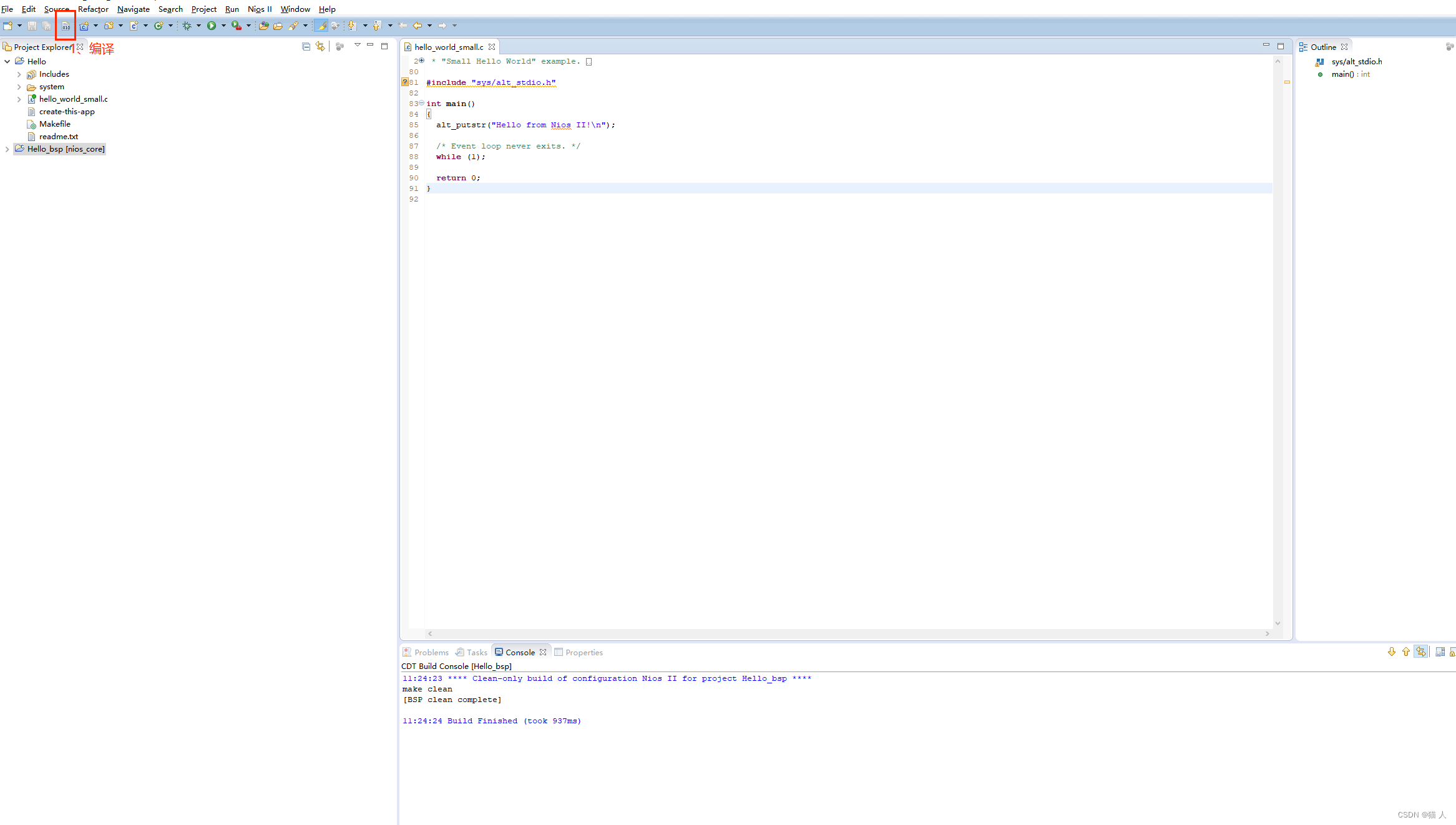Click the editor's horizontal scrollbar
Viewport: 1456px width, 825px height.
[848, 634]
